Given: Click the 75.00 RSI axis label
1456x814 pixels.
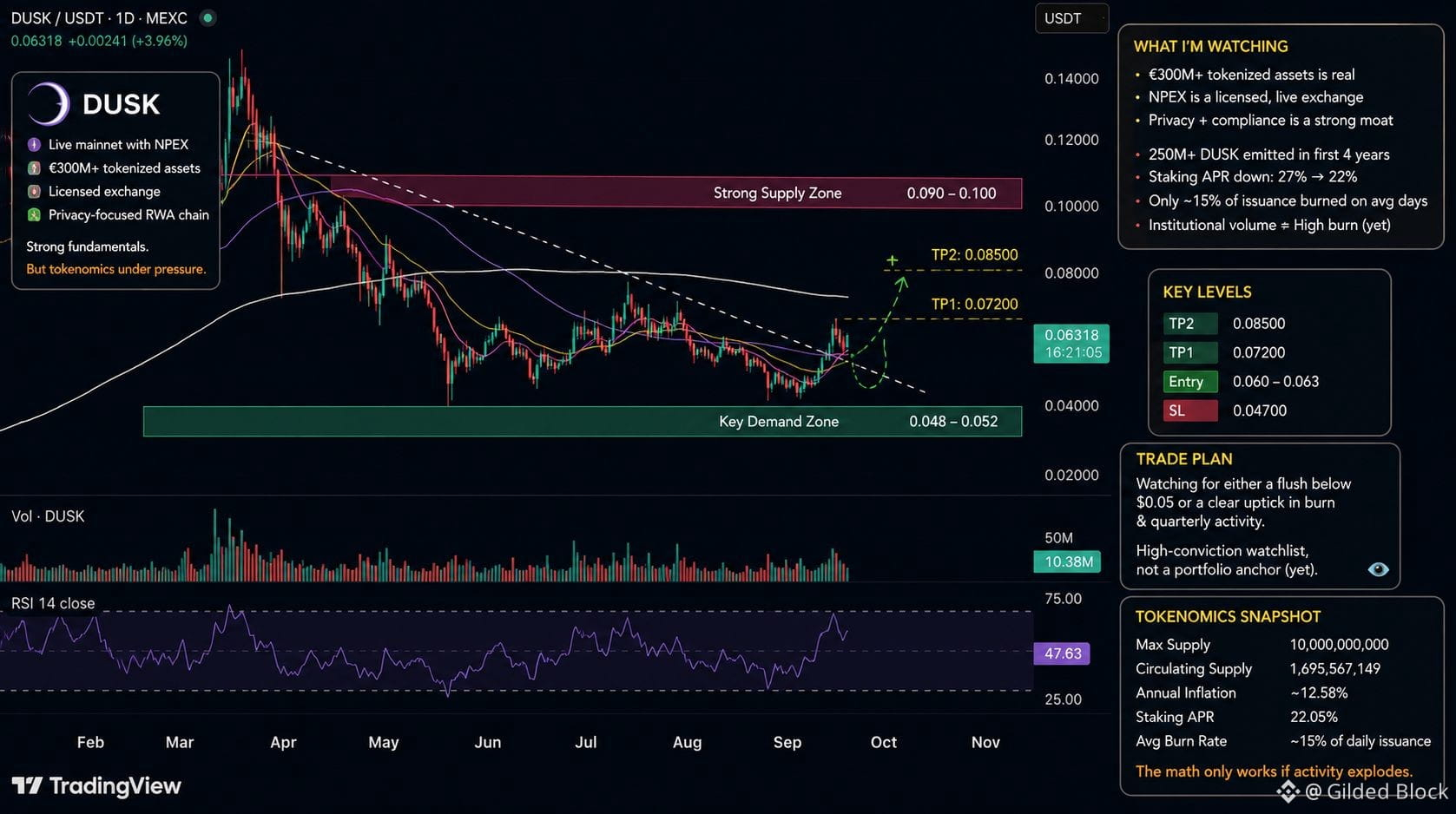Looking at the screenshot, I should 1063,599.
